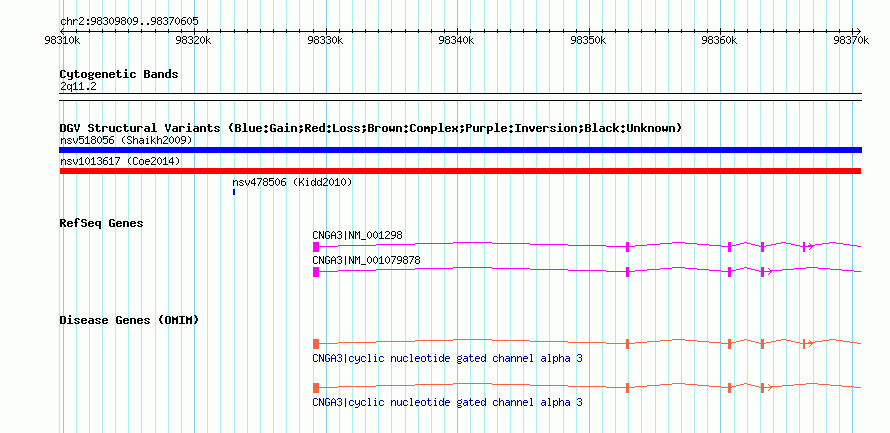Open the CNGA3|NM_001298 transcript label
Image resolution: width=890 pixels, height=433 pixels.
[358, 236]
